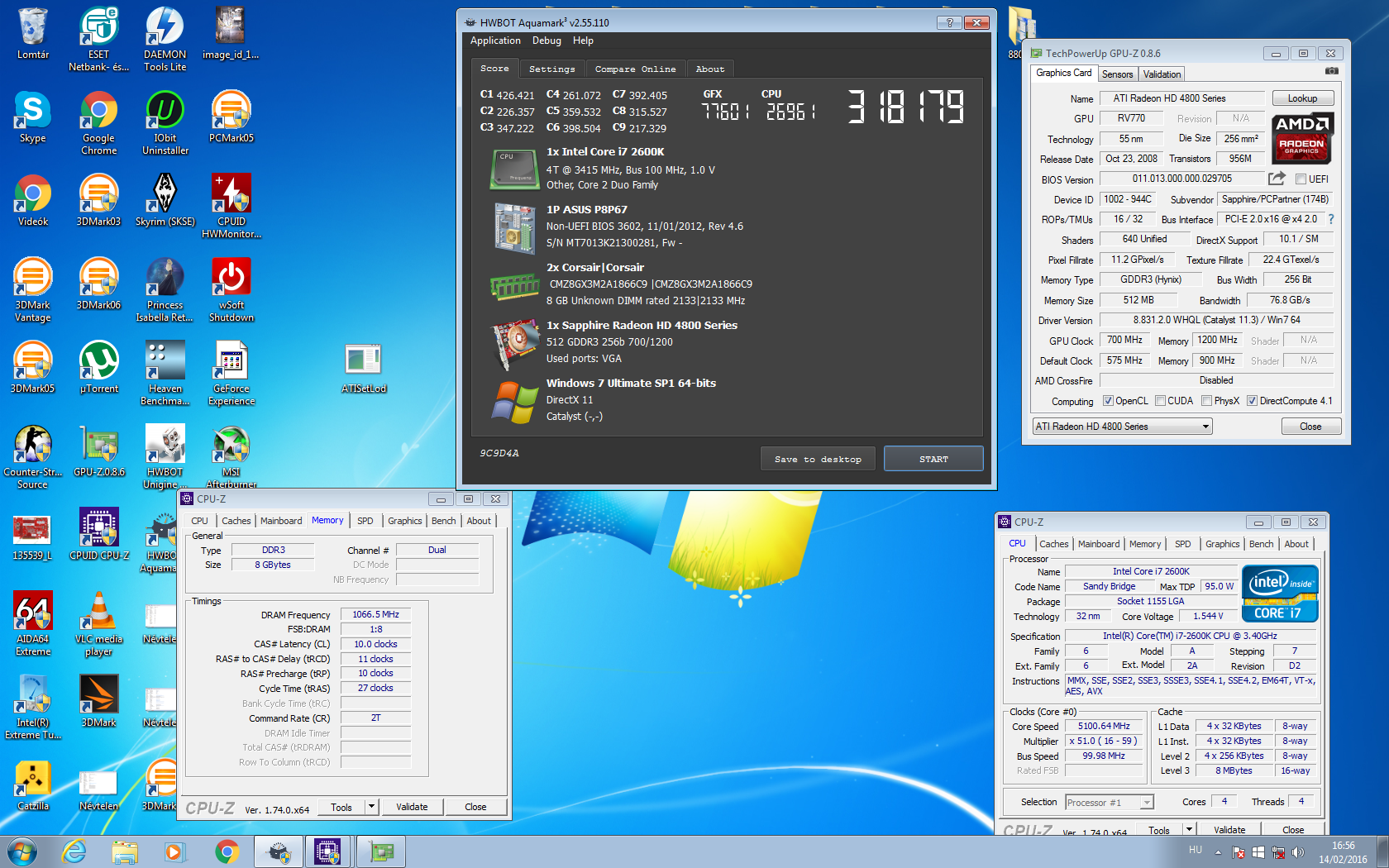The image size is (1389, 868).
Task: Open Bench tab in right CPU-Z window
Action: point(1261,544)
